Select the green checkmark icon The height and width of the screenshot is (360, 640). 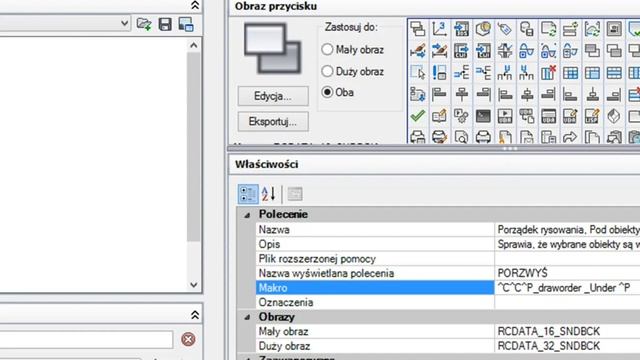pos(418,116)
